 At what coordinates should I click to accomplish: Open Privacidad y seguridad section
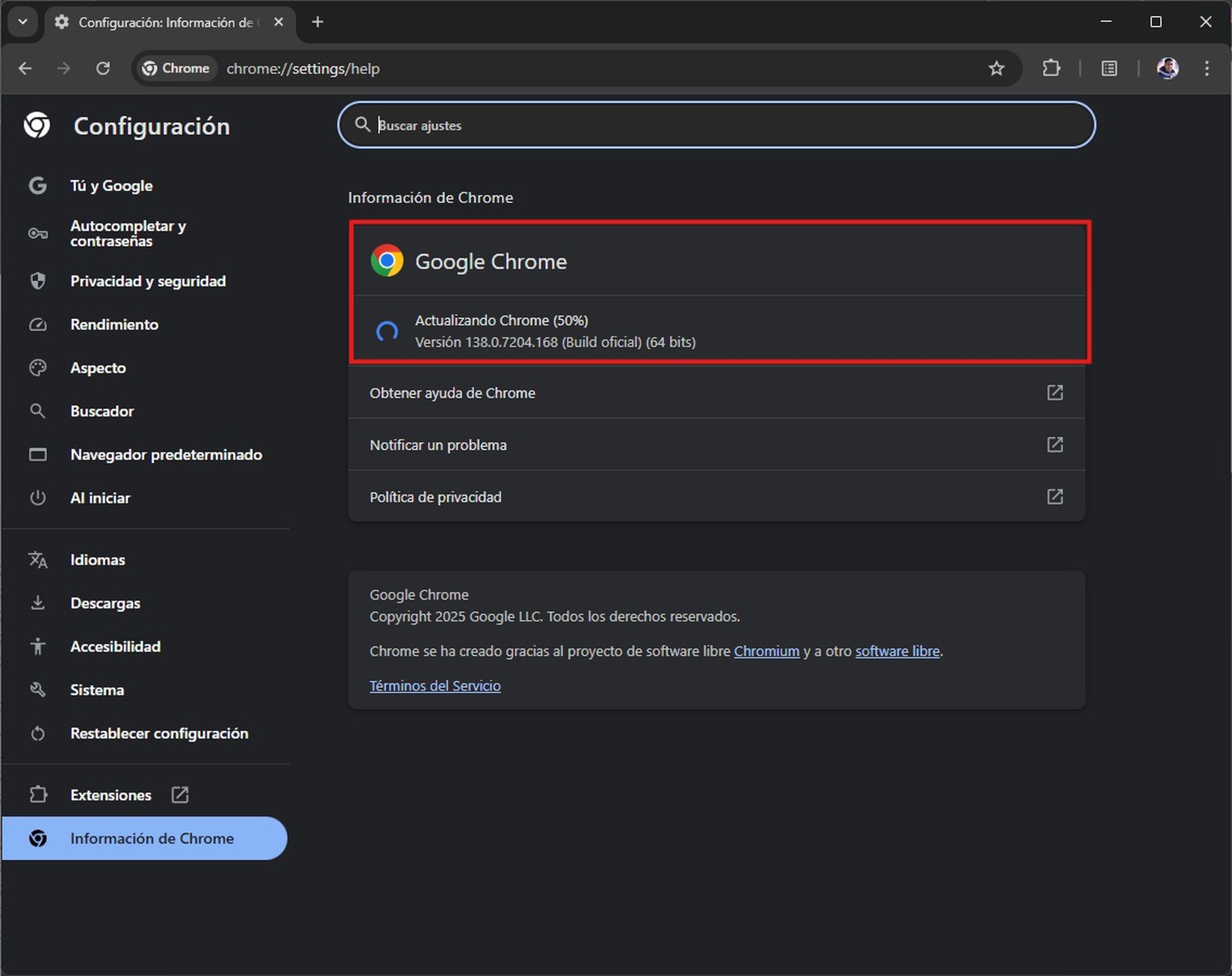point(145,281)
